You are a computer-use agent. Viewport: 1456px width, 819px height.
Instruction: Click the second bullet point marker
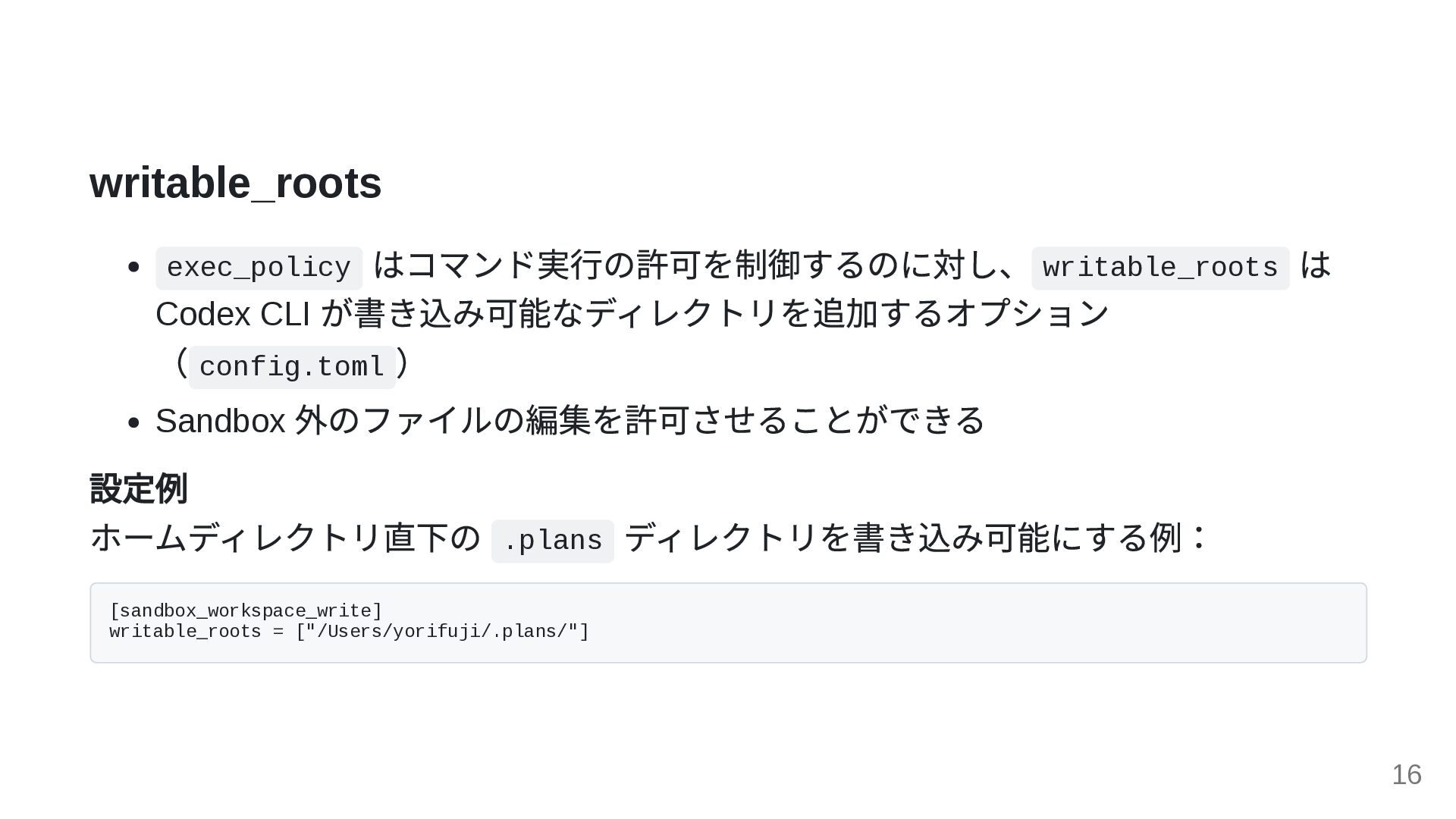[134, 422]
